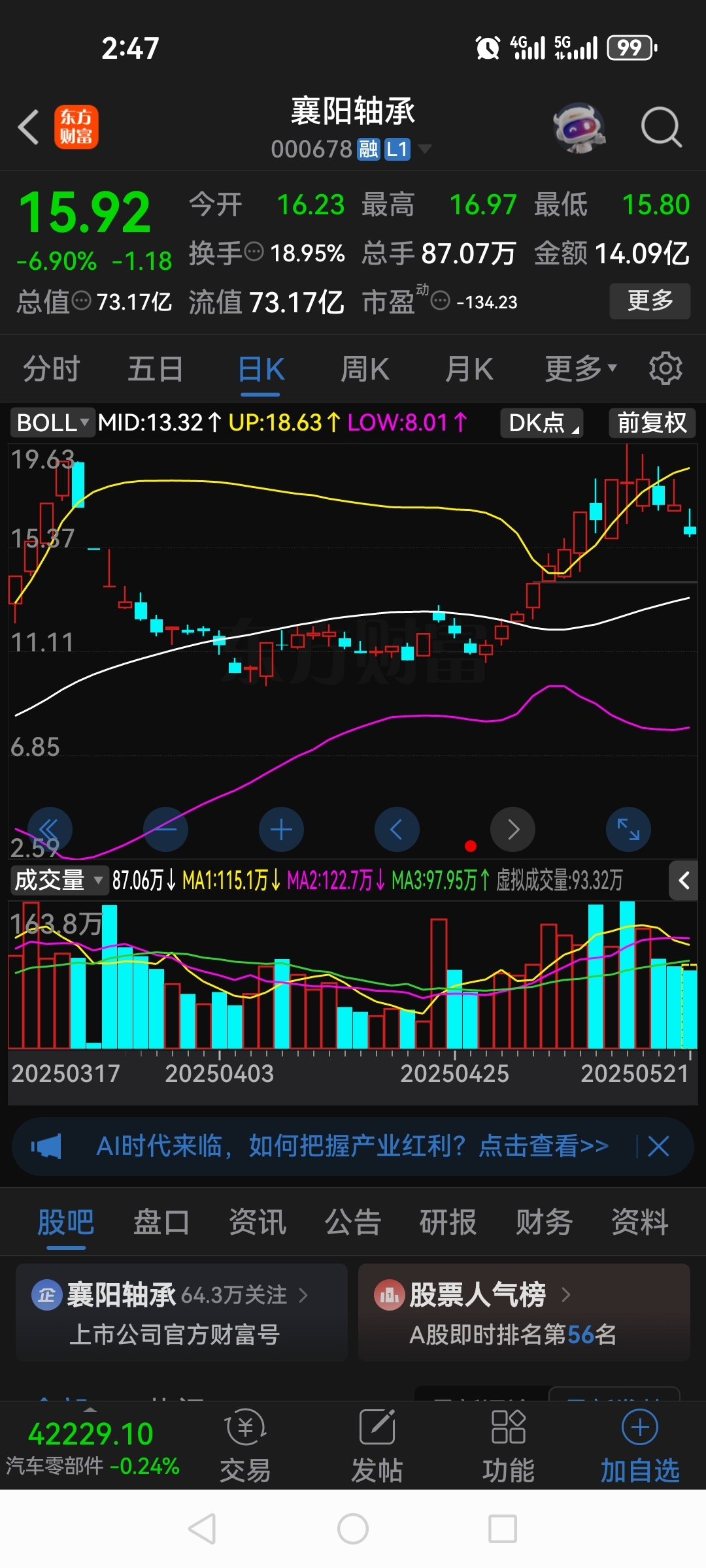Switch to 资讯 tab

pyautogui.click(x=258, y=1222)
